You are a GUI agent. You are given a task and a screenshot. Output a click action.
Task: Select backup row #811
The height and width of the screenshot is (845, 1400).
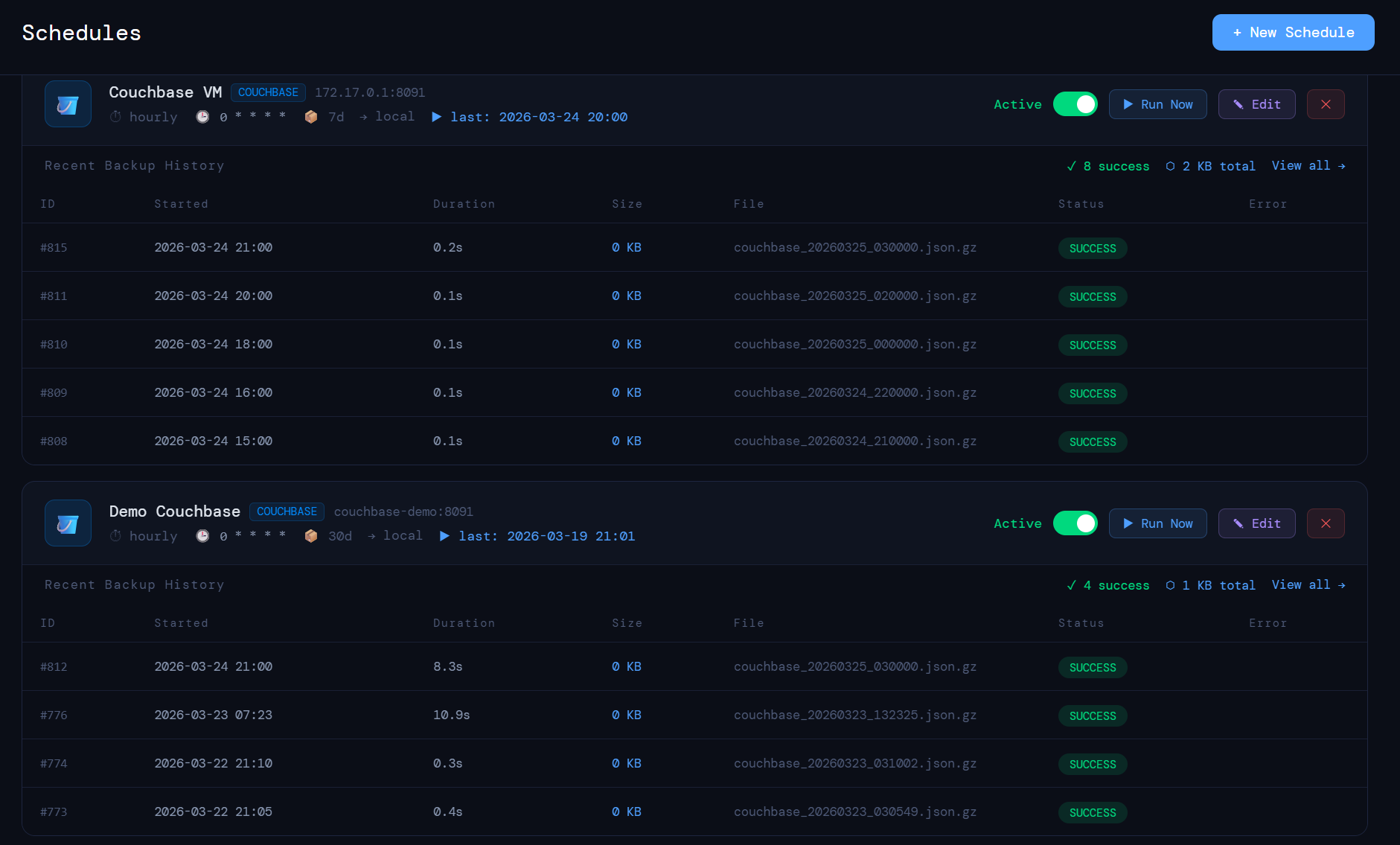694,296
